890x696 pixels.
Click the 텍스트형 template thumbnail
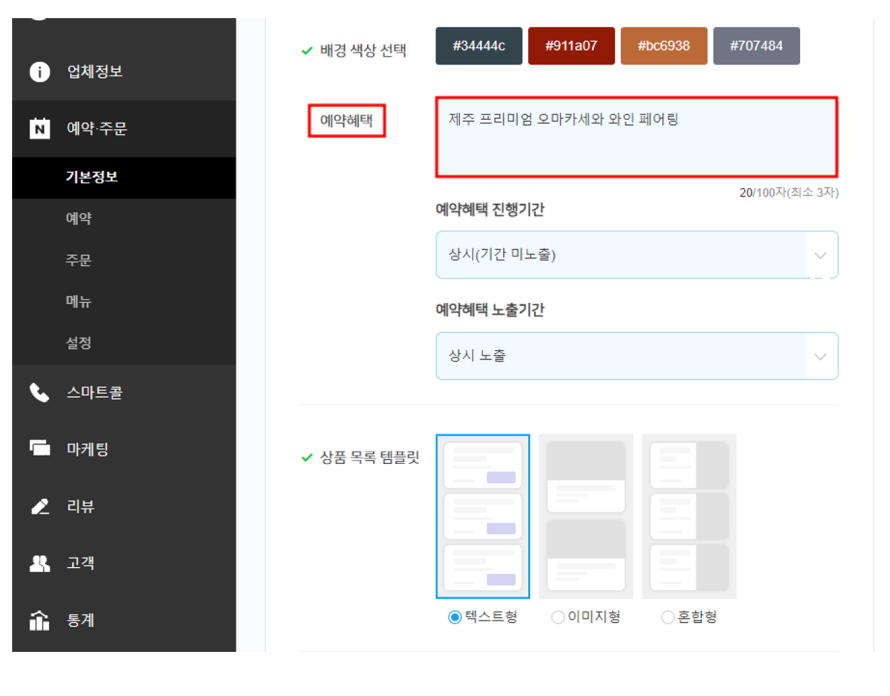[483, 517]
